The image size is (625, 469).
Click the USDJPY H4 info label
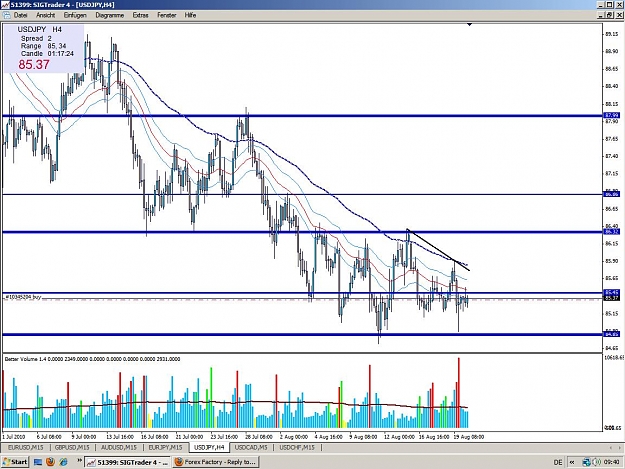(39, 29)
